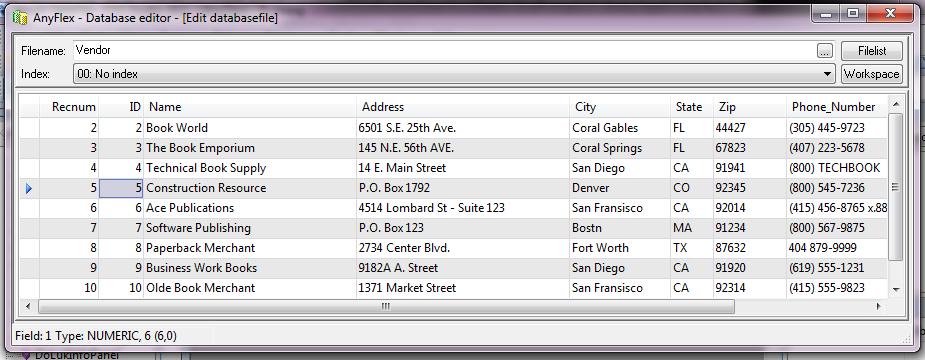Click the vertical scrollbar up arrow
The image size is (925, 360).
tap(896, 104)
